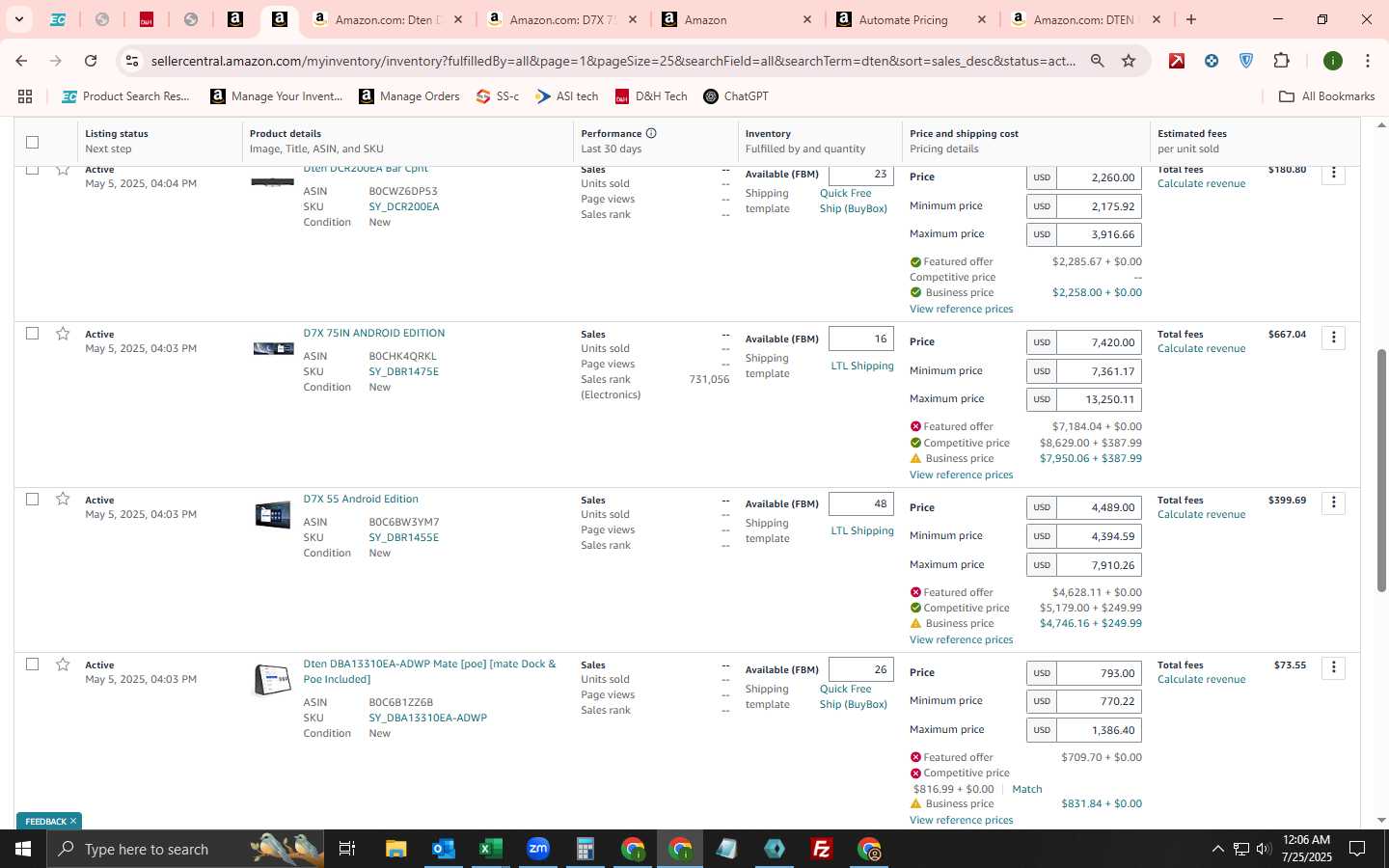Image resolution: width=1389 pixels, height=868 pixels.
Task: Edit the 7,420.00 price field
Action: (x=1099, y=342)
